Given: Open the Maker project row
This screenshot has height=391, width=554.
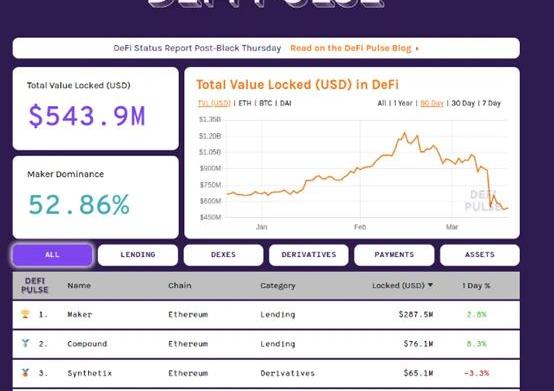Looking at the screenshot, I should (266, 314).
